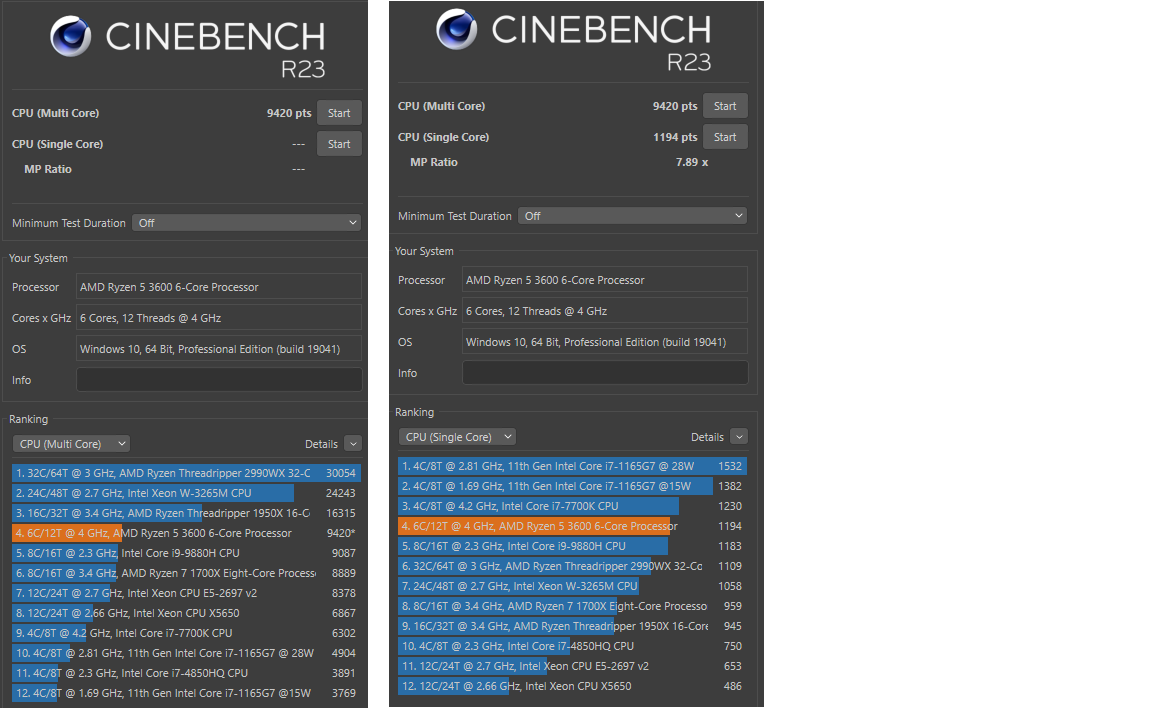Viewport: 1152px width, 708px height.
Task: Select Core i9-9880H row scoring 1183
Action: 572,546
